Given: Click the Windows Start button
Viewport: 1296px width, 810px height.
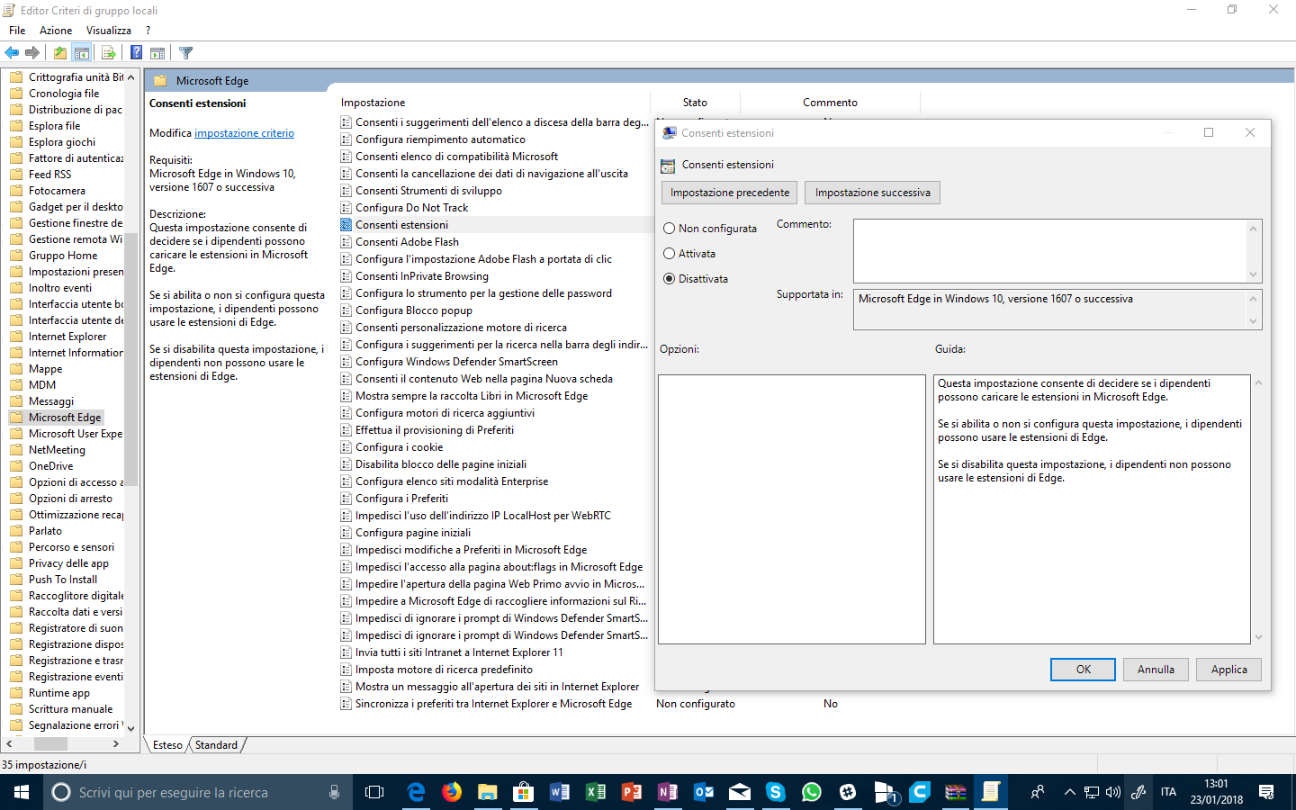Looking at the screenshot, I should tap(21, 792).
